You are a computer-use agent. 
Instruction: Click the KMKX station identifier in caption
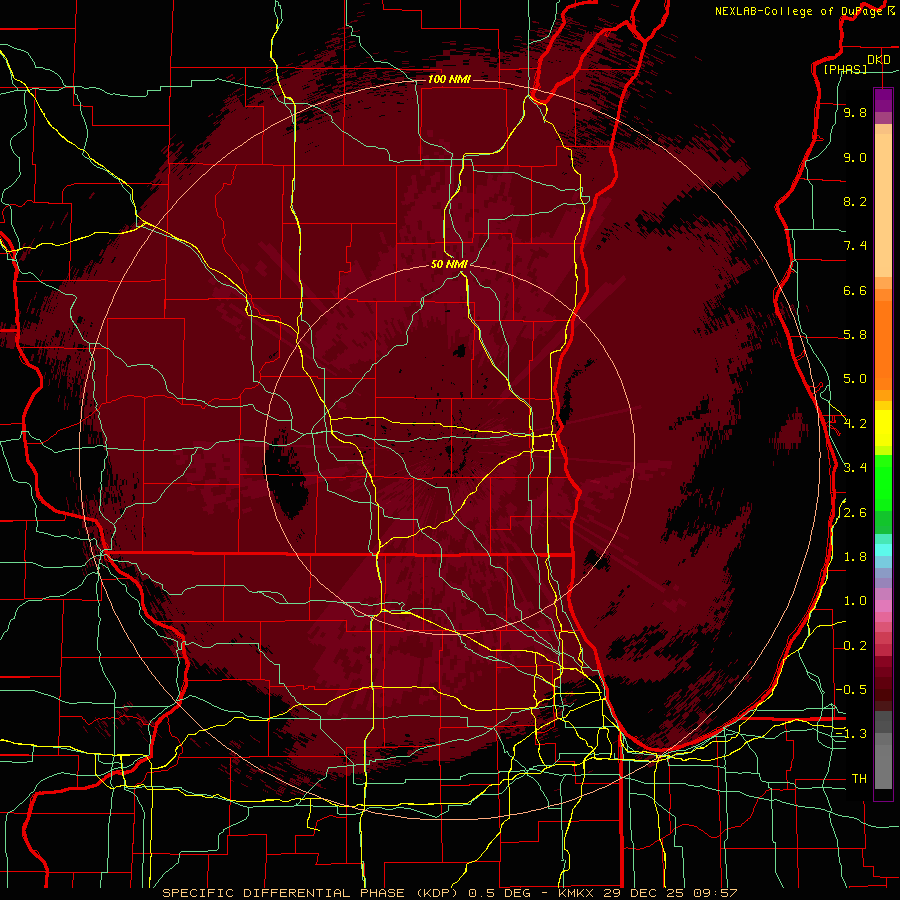(x=576, y=893)
